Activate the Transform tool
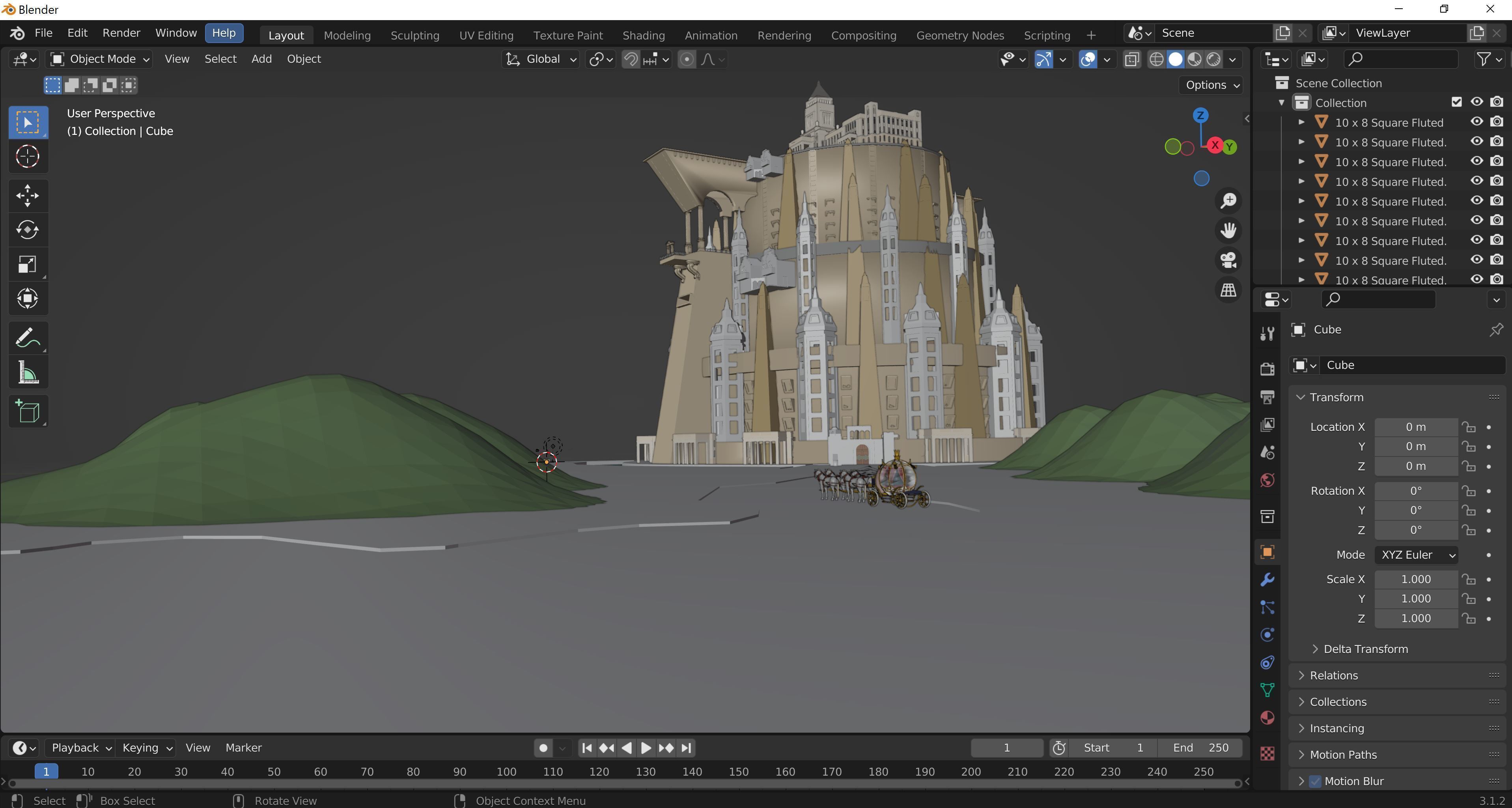Image resolution: width=1512 pixels, height=808 pixels. pyautogui.click(x=28, y=299)
